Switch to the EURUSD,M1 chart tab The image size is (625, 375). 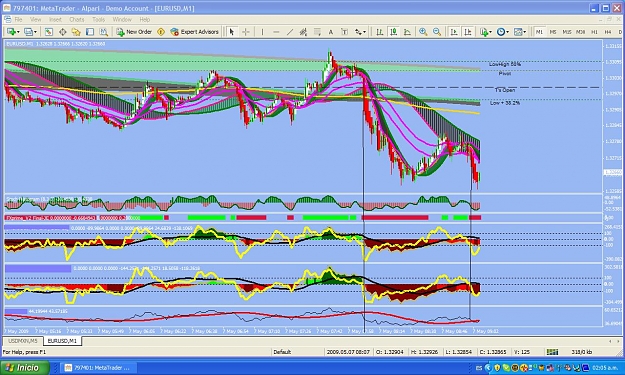point(62,341)
